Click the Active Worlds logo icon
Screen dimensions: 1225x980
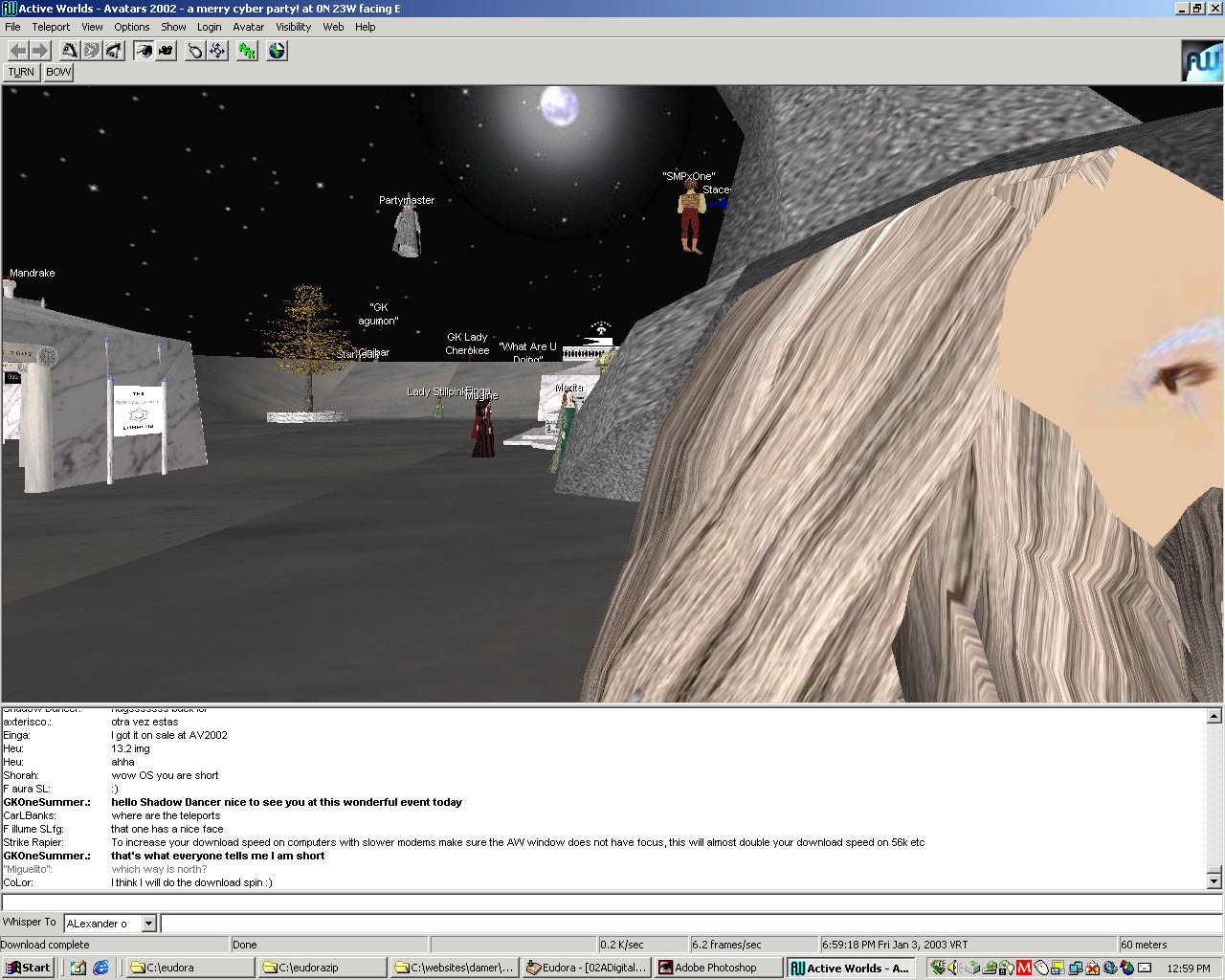pos(1201,61)
